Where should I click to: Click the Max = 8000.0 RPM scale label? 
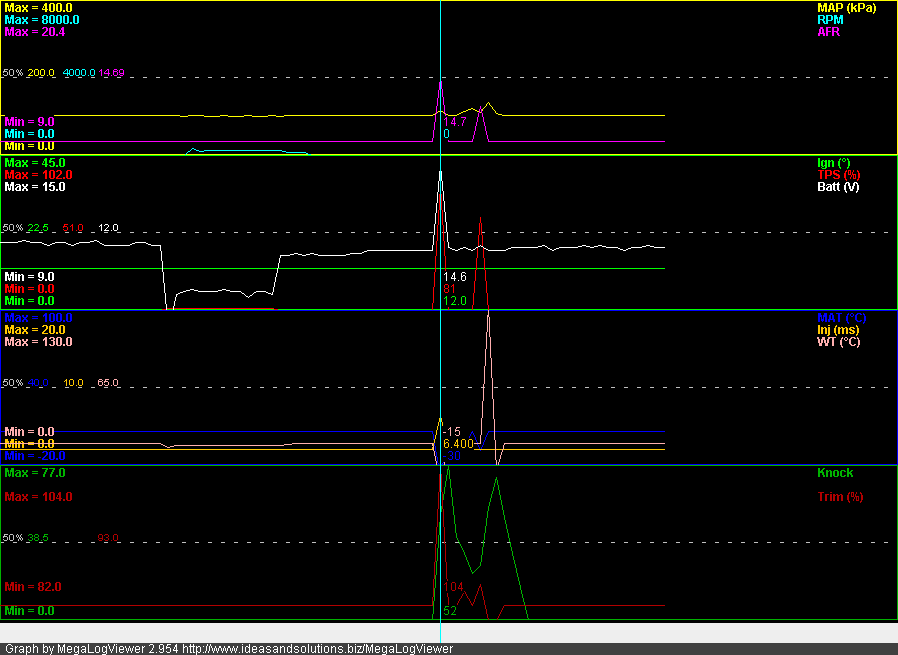click(x=42, y=20)
